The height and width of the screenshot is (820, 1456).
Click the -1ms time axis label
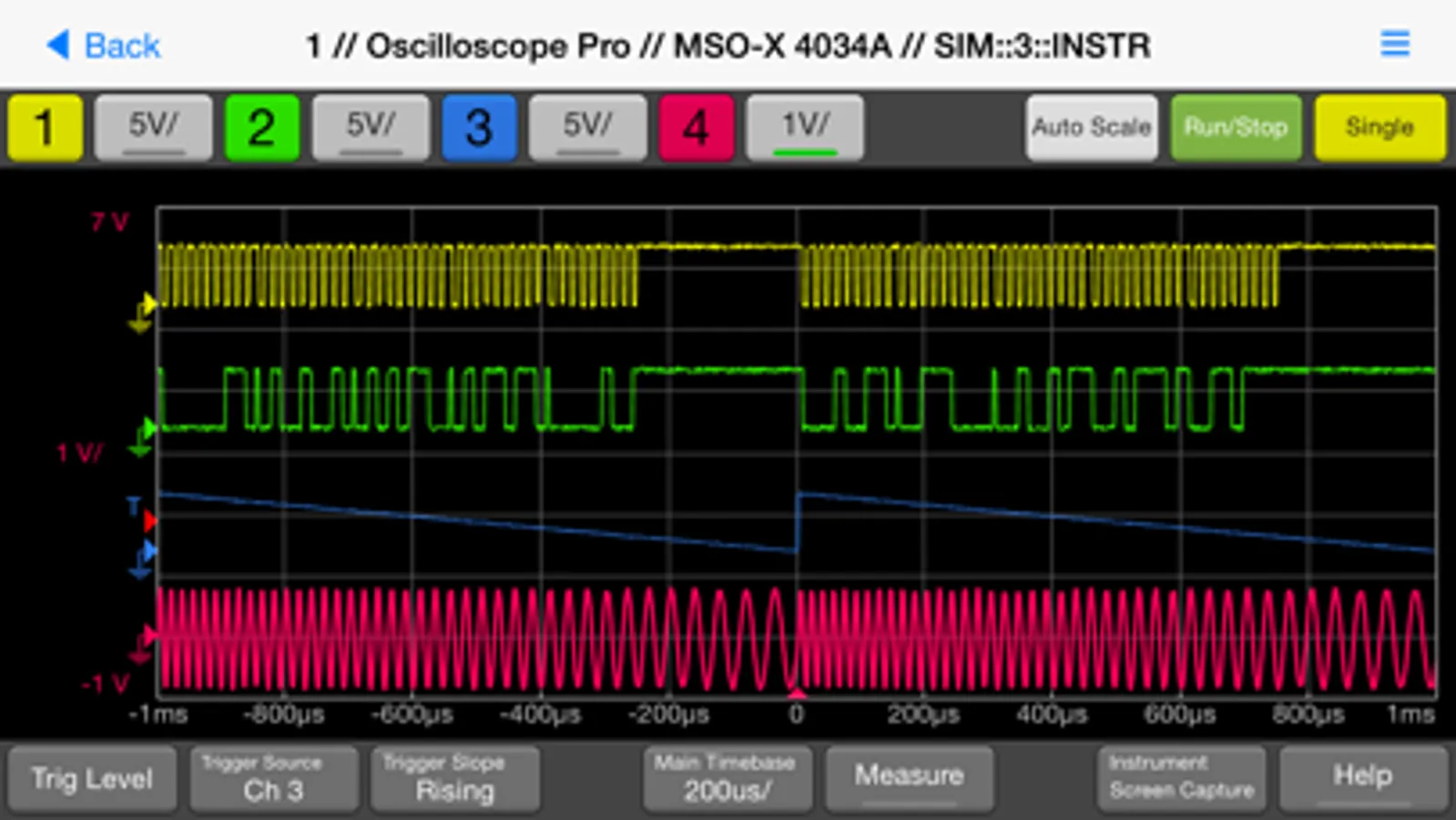tap(158, 714)
